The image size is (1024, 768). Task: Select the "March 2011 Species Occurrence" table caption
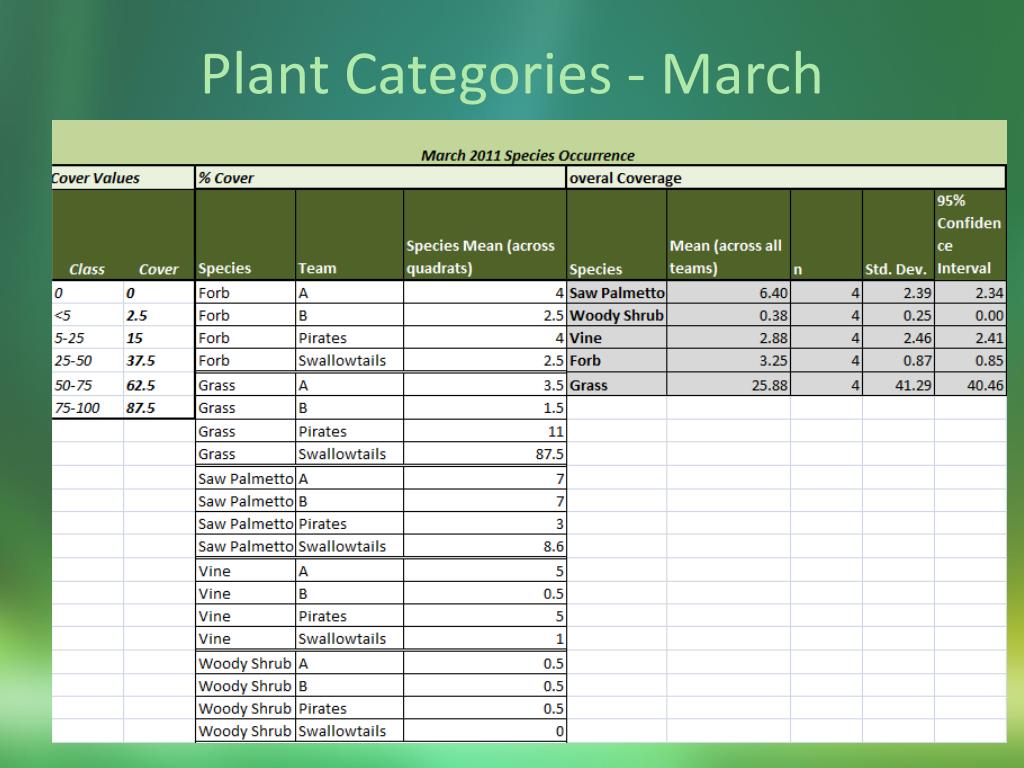(x=528, y=155)
